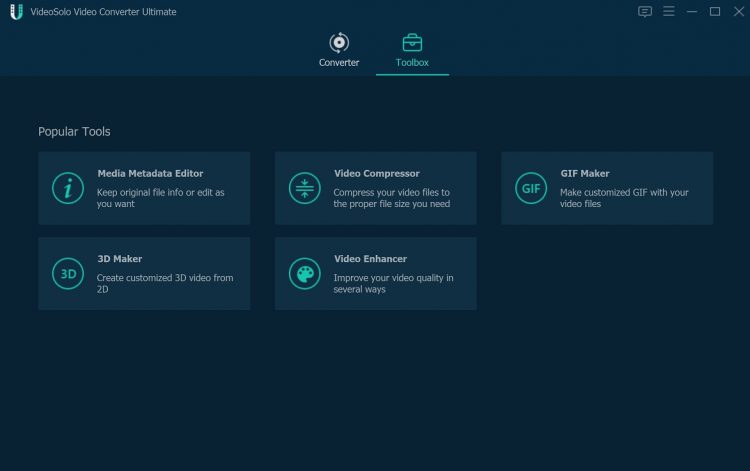This screenshot has width=750, height=471.
Task: Switch to the Toolbox tab
Action: (412, 51)
